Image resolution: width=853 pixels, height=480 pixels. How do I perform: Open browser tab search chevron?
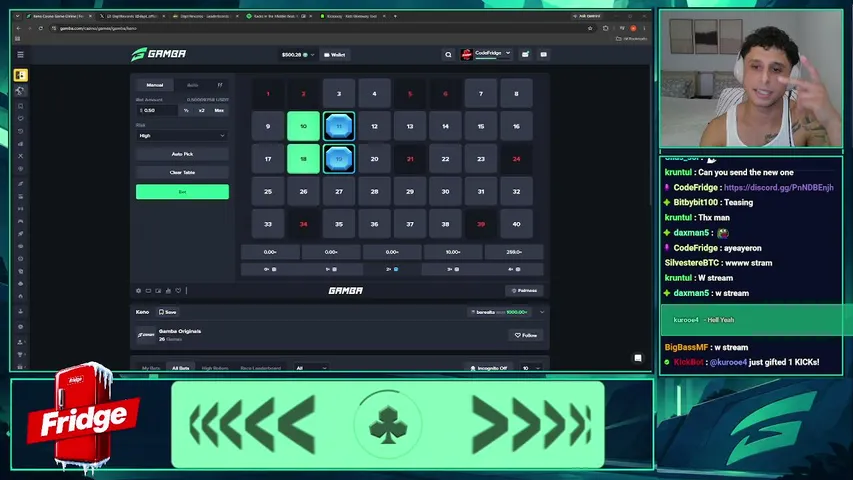tap(17, 16)
